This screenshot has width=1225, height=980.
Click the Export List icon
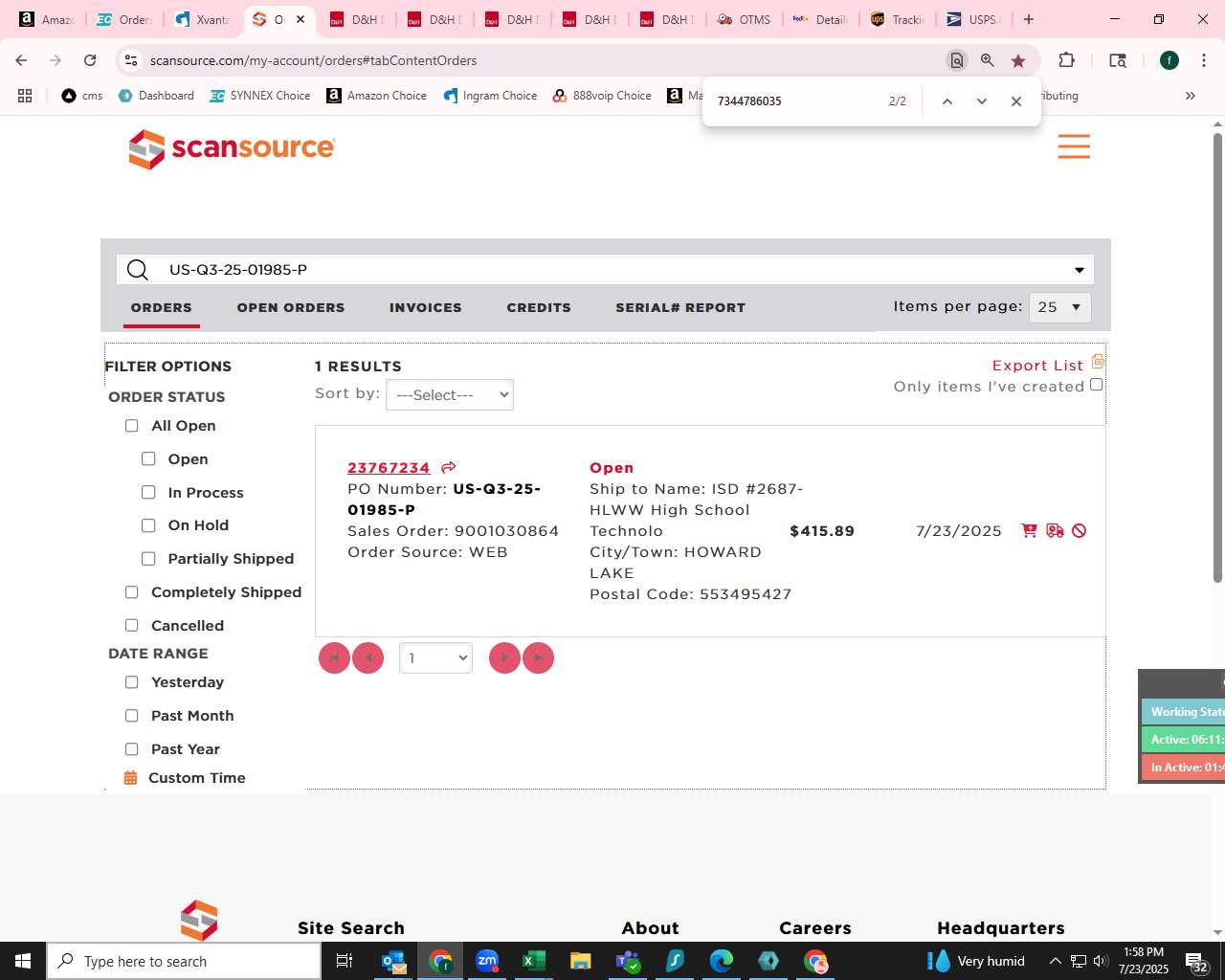pyautogui.click(x=1097, y=362)
